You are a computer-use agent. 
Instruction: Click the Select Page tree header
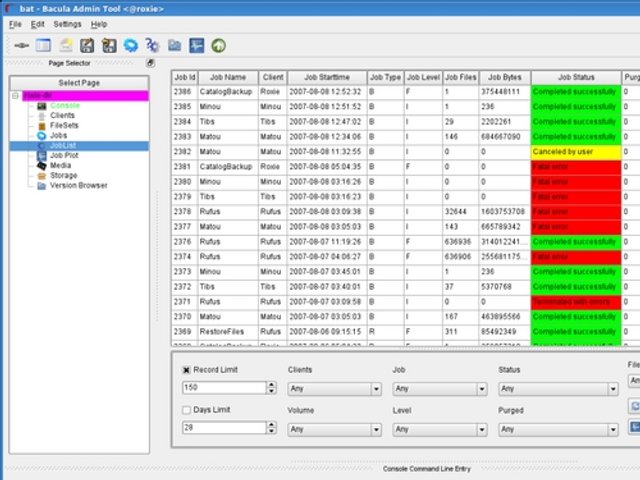(79, 83)
